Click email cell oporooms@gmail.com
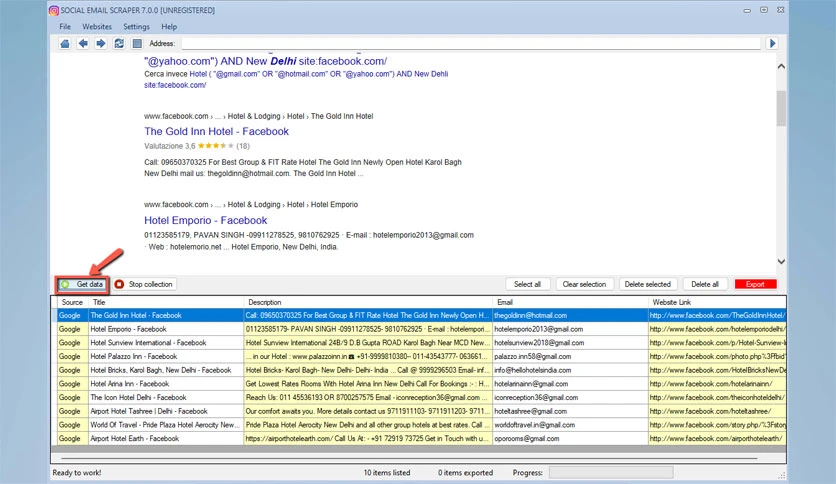Image resolution: width=836 pixels, height=484 pixels. point(570,439)
